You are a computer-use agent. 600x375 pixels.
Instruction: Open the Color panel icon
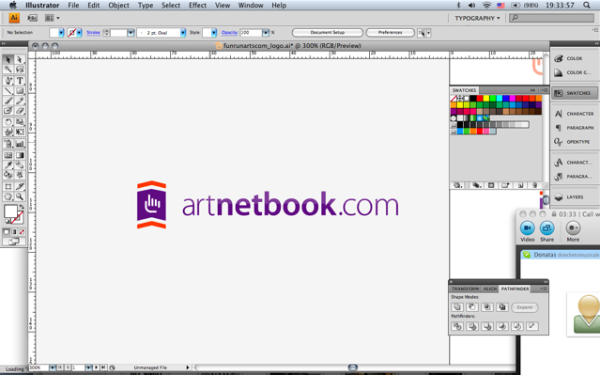(574, 58)
